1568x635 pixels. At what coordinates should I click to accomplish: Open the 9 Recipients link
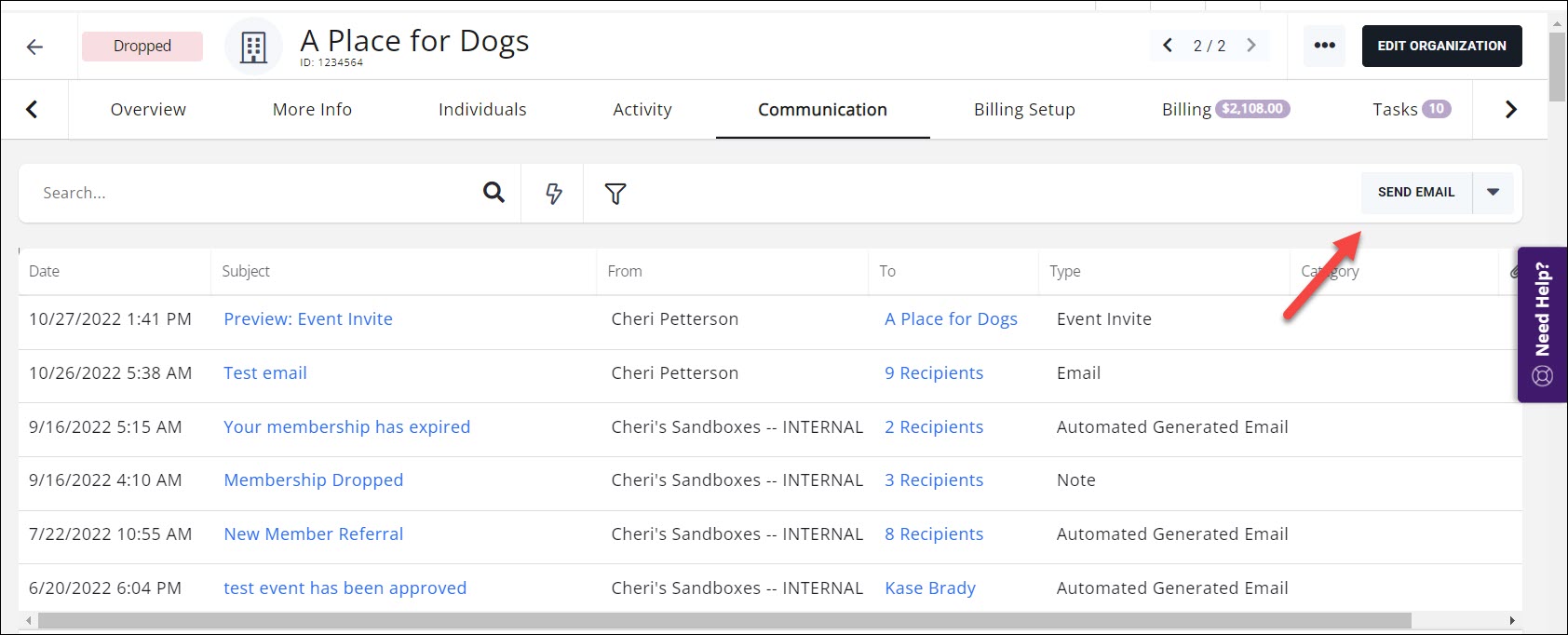pos(934,373)
